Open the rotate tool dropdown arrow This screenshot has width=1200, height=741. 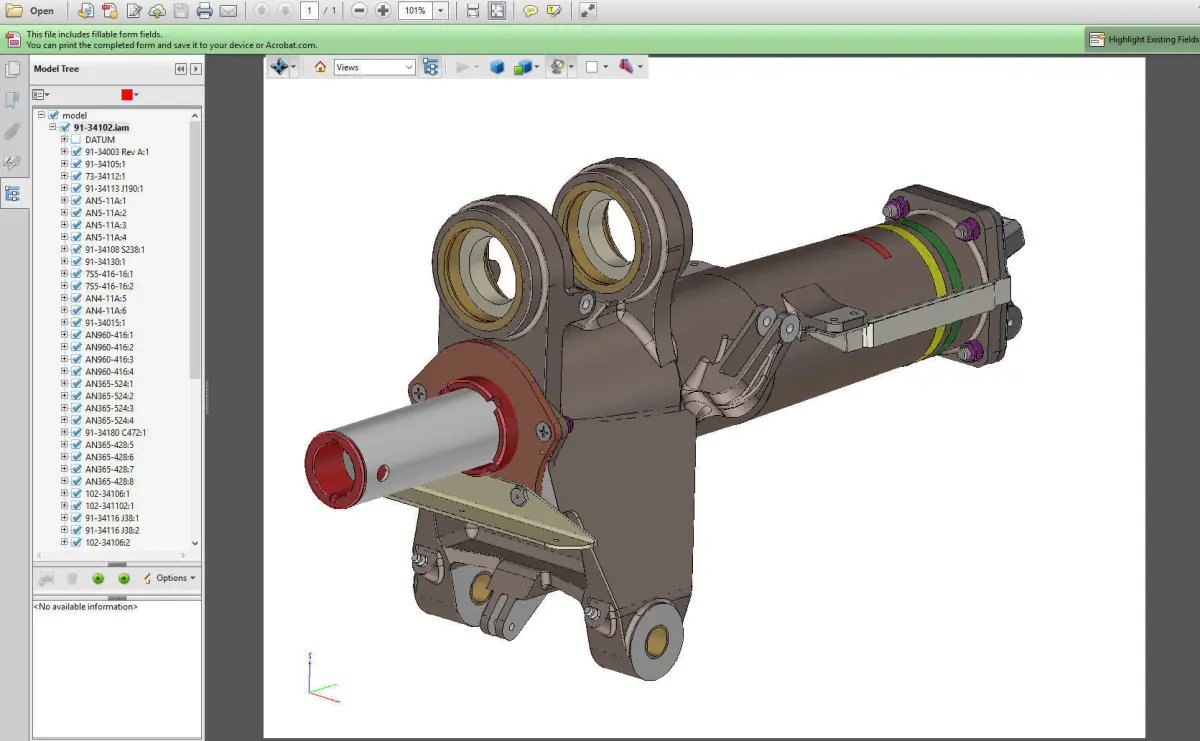[x=294, y=67]
